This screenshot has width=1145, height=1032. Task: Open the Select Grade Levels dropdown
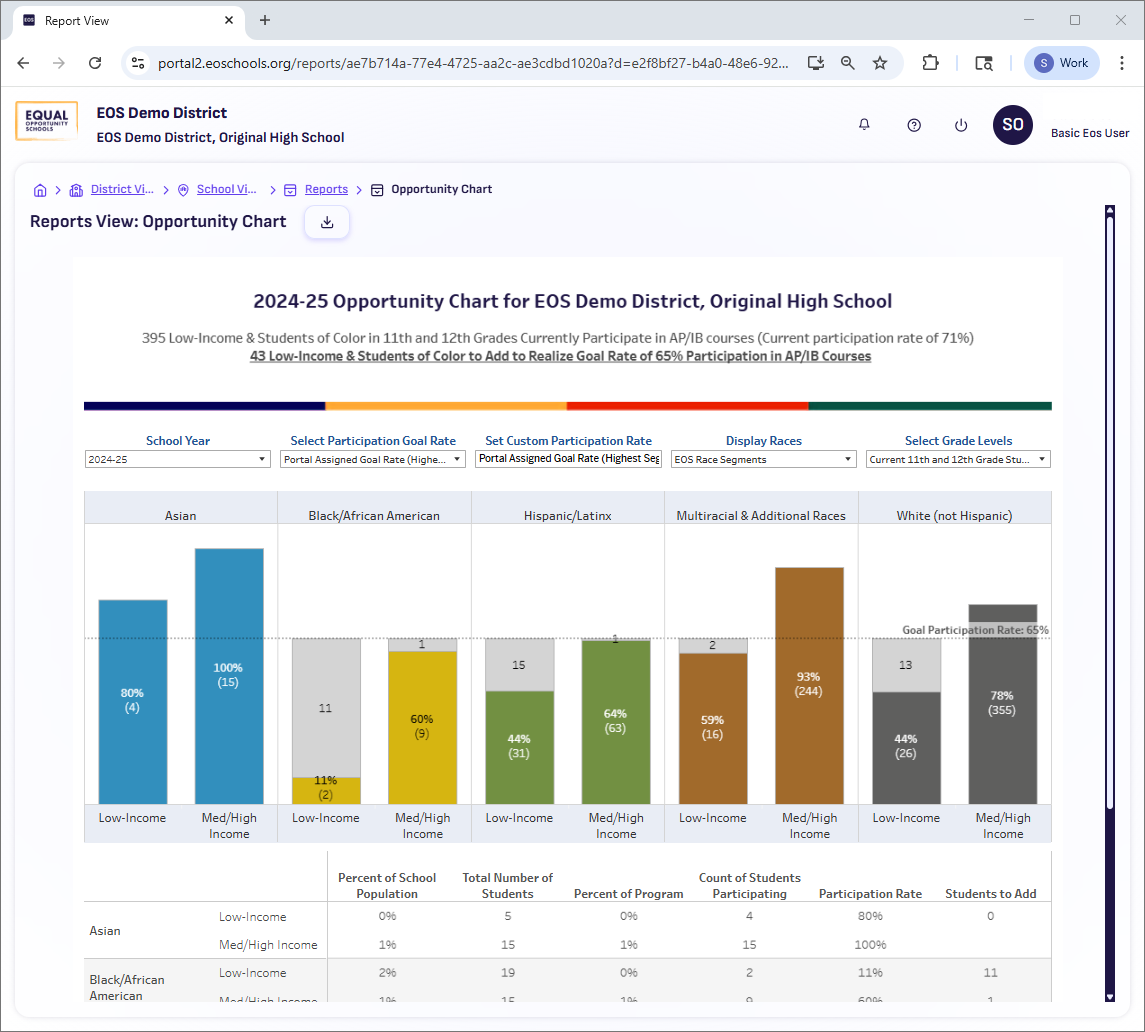[957, 459]
